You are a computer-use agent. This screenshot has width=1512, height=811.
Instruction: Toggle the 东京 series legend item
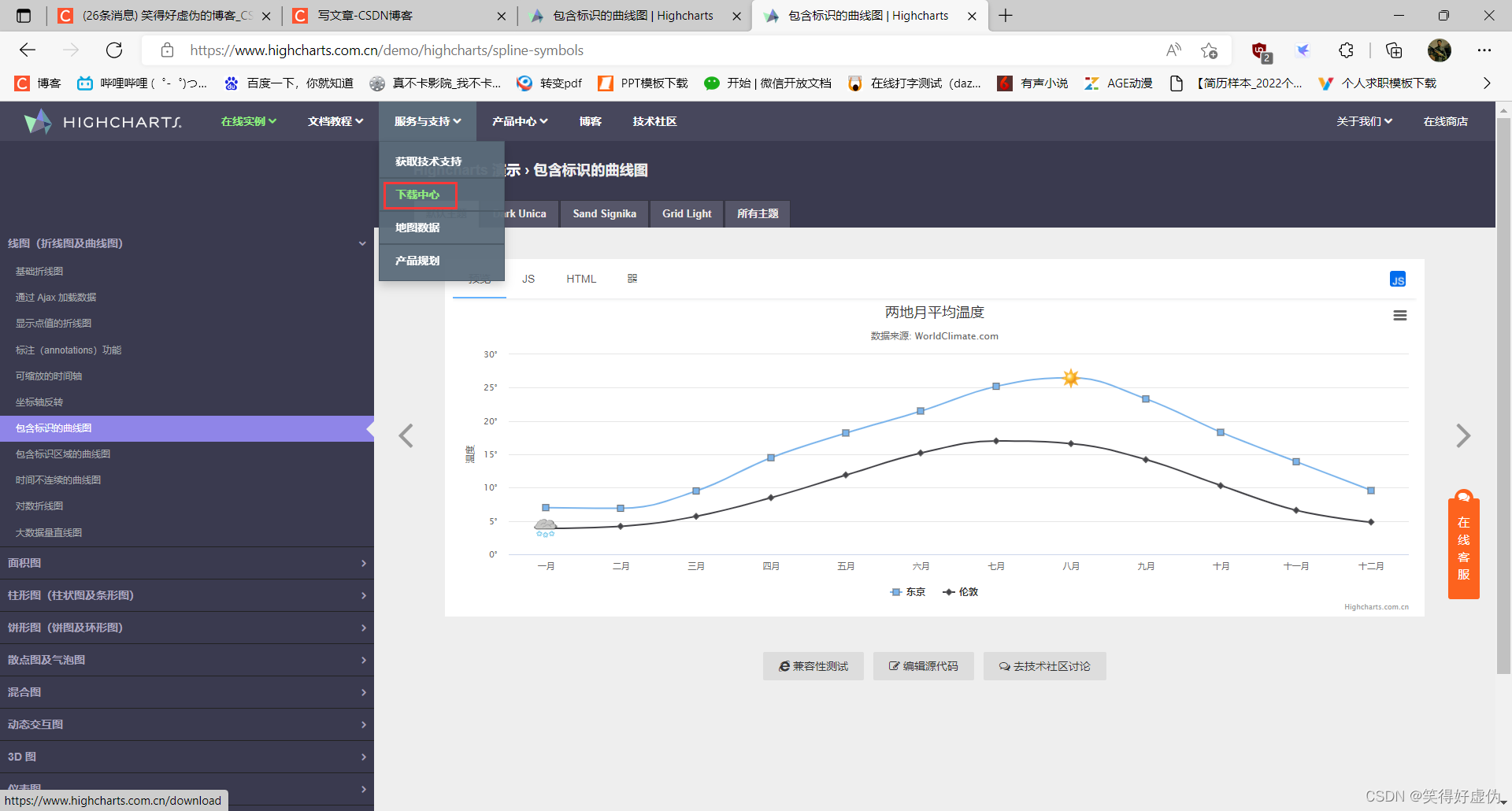[x=907, y=591]
